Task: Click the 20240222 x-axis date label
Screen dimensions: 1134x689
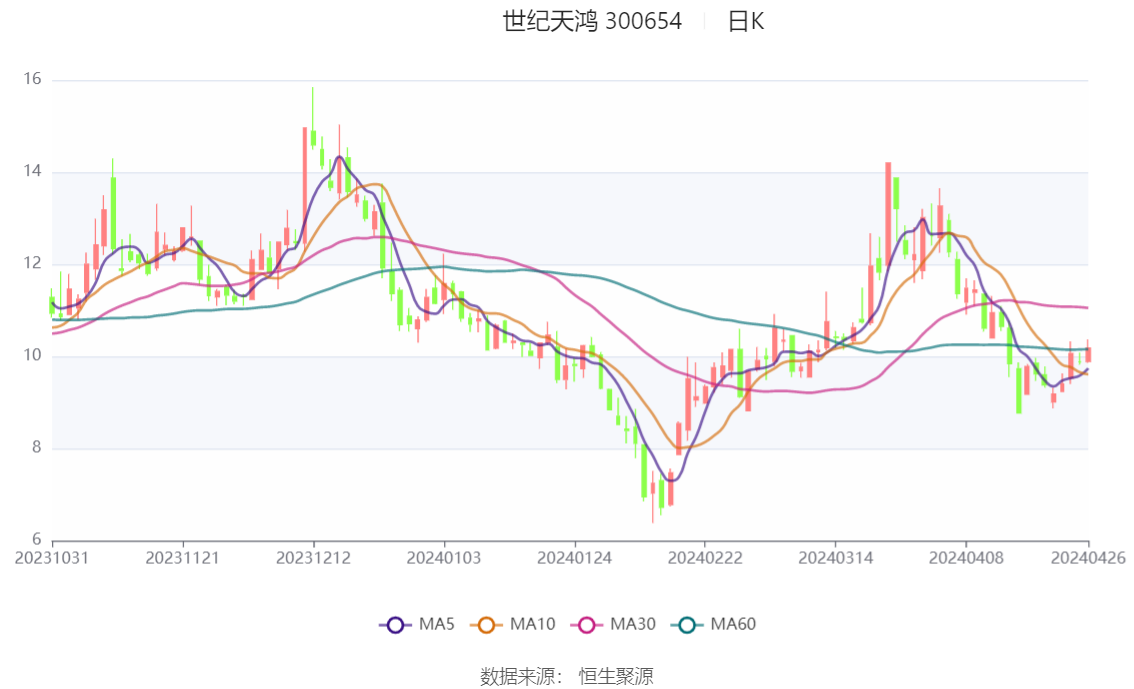Action: coord(705,558)
